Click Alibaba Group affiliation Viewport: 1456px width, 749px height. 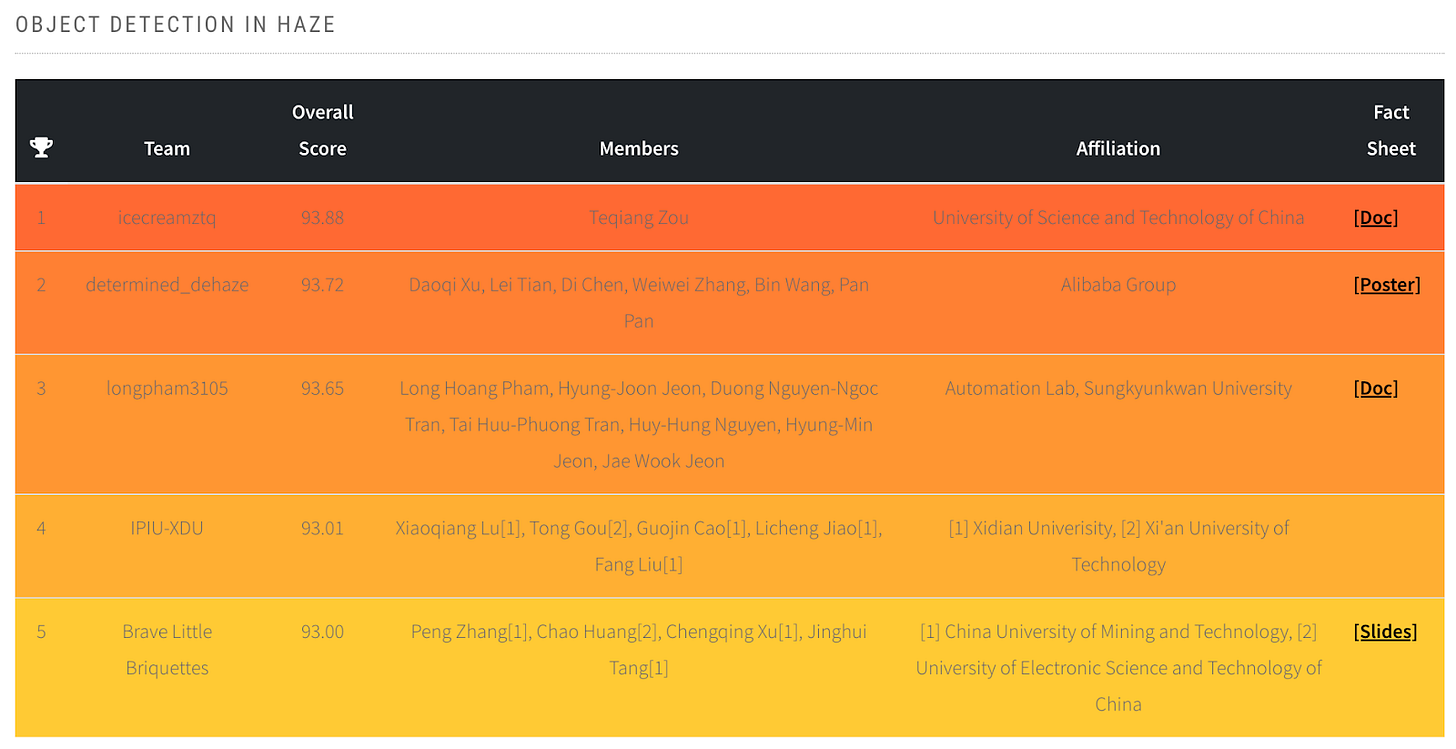(x=1118, y=284)
